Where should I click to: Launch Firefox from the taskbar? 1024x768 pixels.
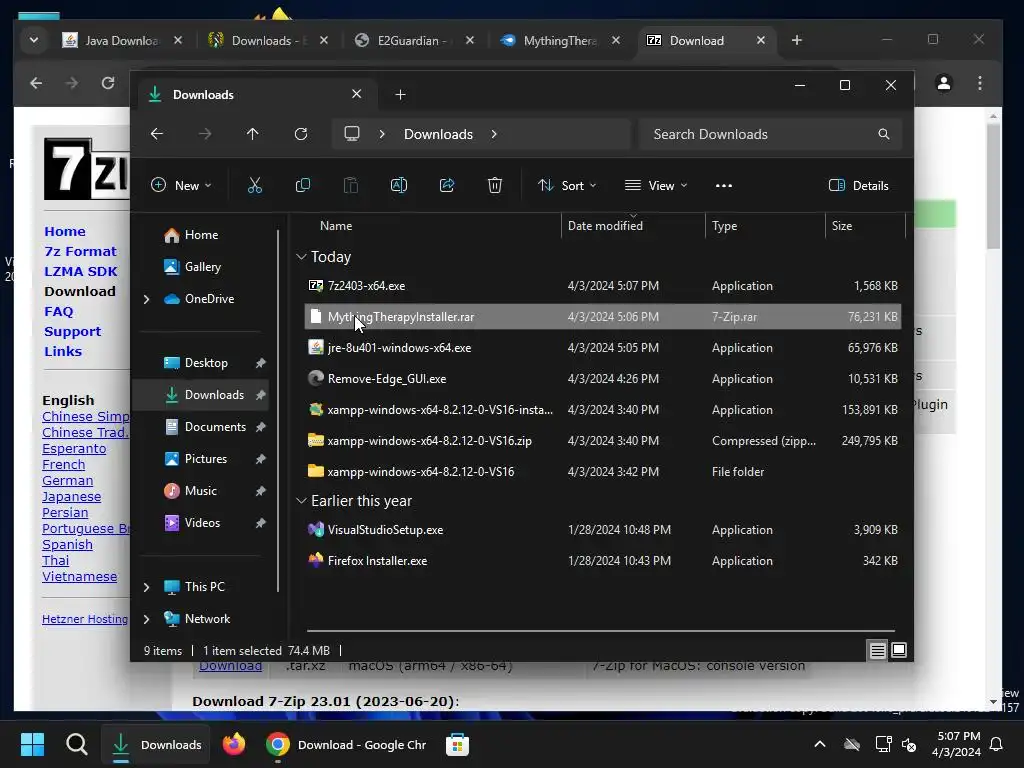pos(234,744)
